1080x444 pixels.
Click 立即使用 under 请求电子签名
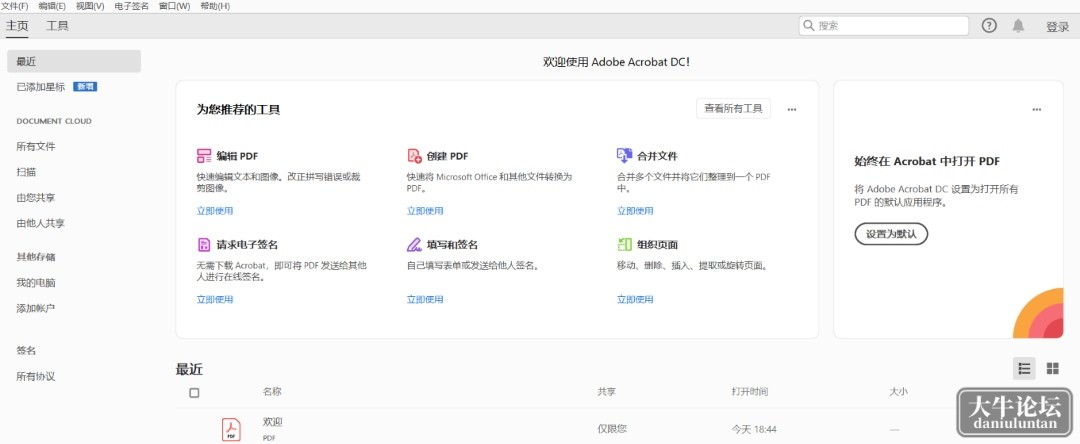pos(215,299)
